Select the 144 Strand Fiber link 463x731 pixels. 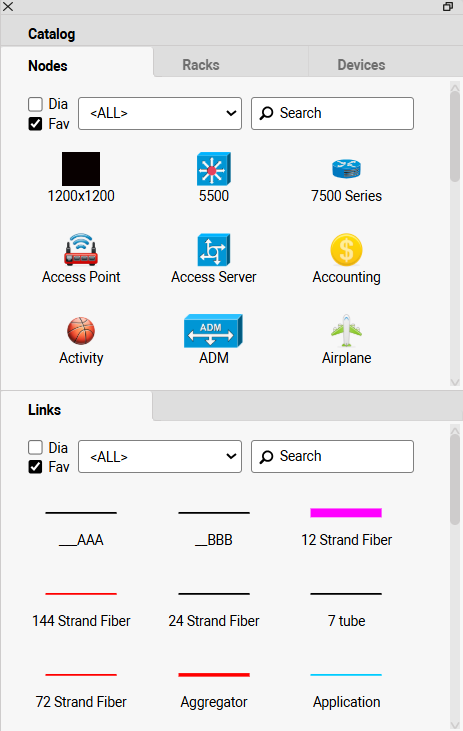coord(81,594)
